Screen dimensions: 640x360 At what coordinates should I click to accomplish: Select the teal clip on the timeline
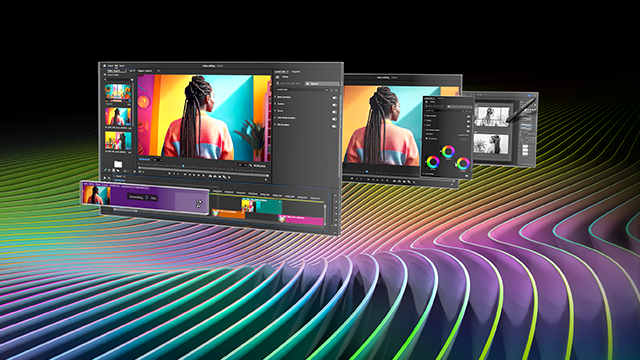(262, 206)
